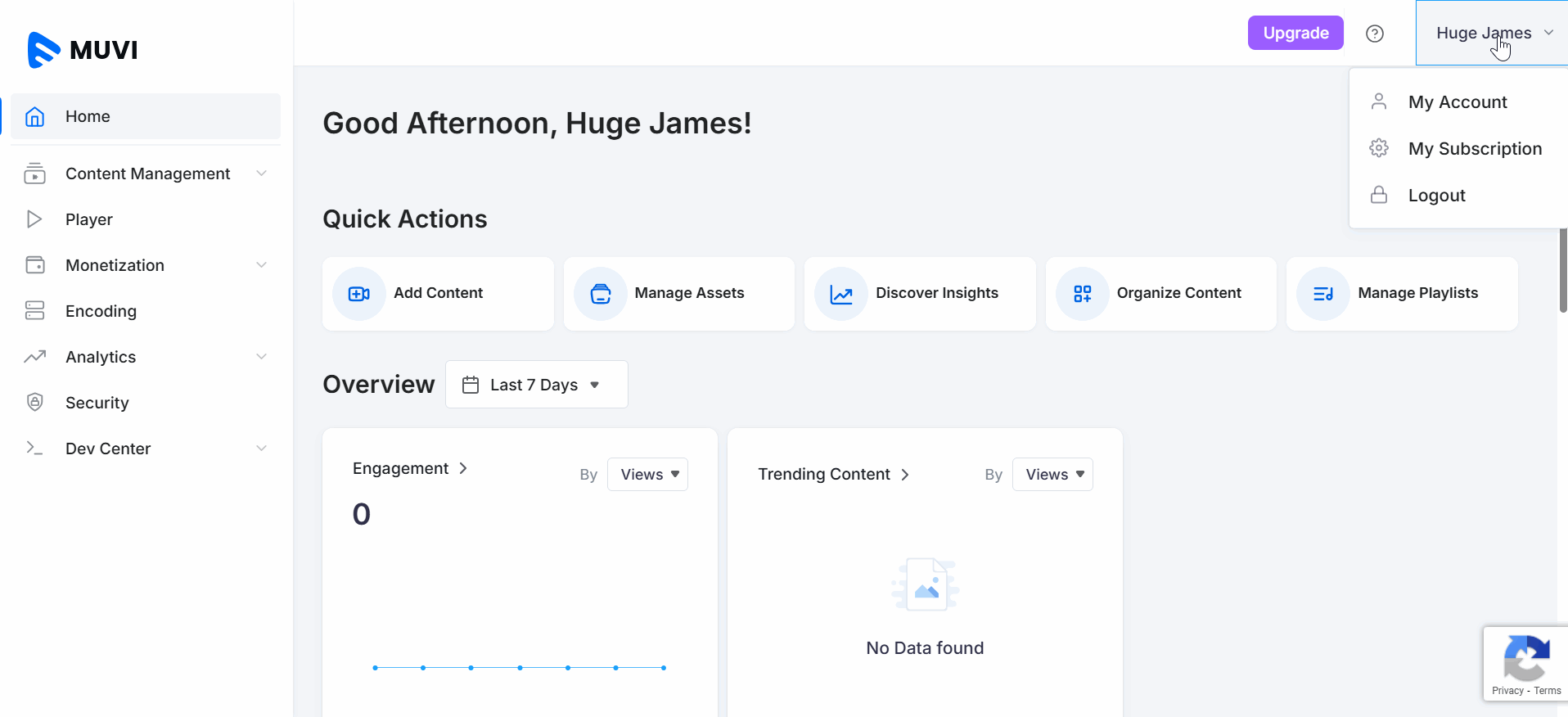Screen dimensions: 1568x717
Task: Click the Add Content camera icon
Action: 359,294
